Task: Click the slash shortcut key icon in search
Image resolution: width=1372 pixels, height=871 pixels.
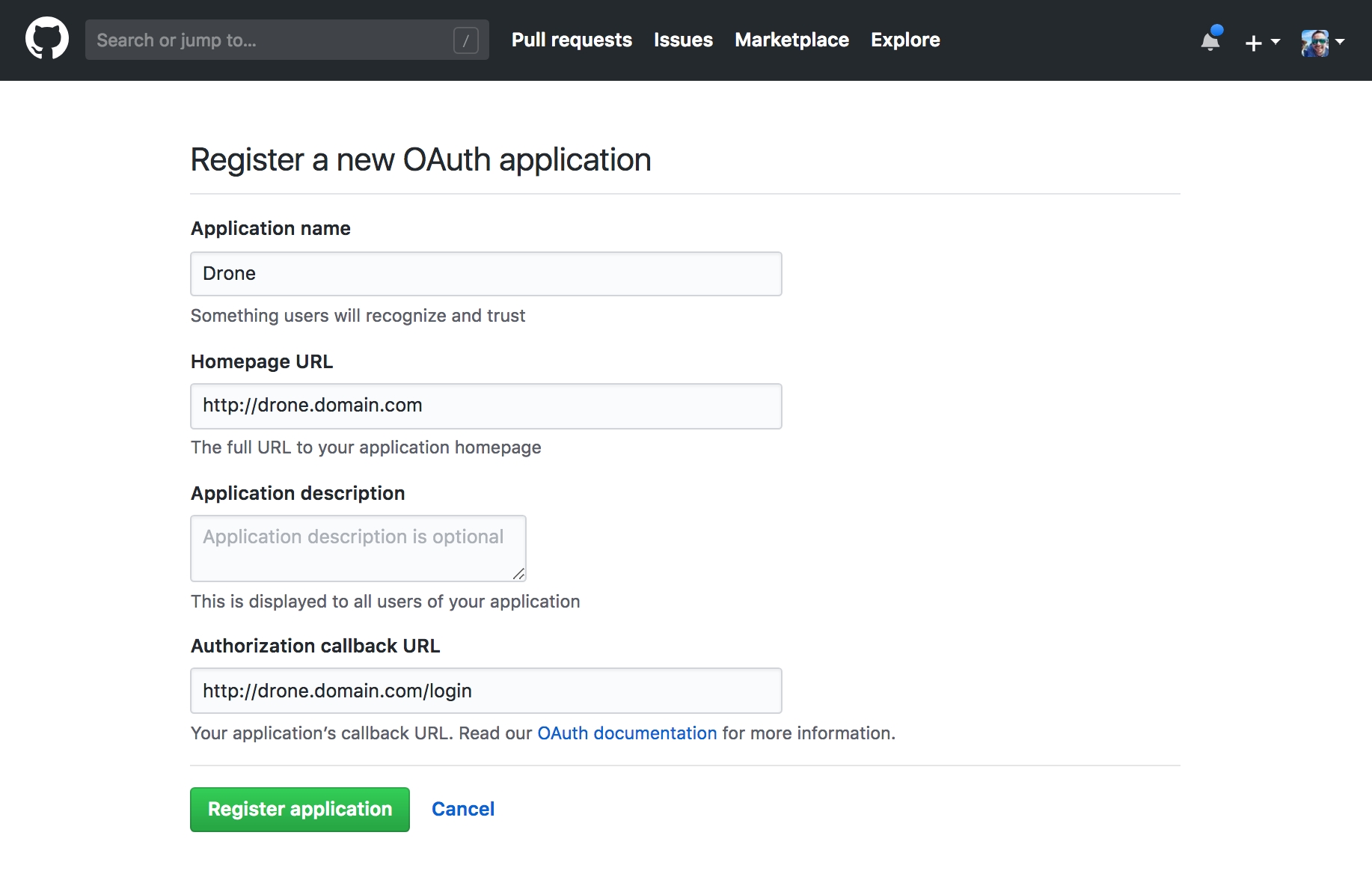Action: coord(465,40)
